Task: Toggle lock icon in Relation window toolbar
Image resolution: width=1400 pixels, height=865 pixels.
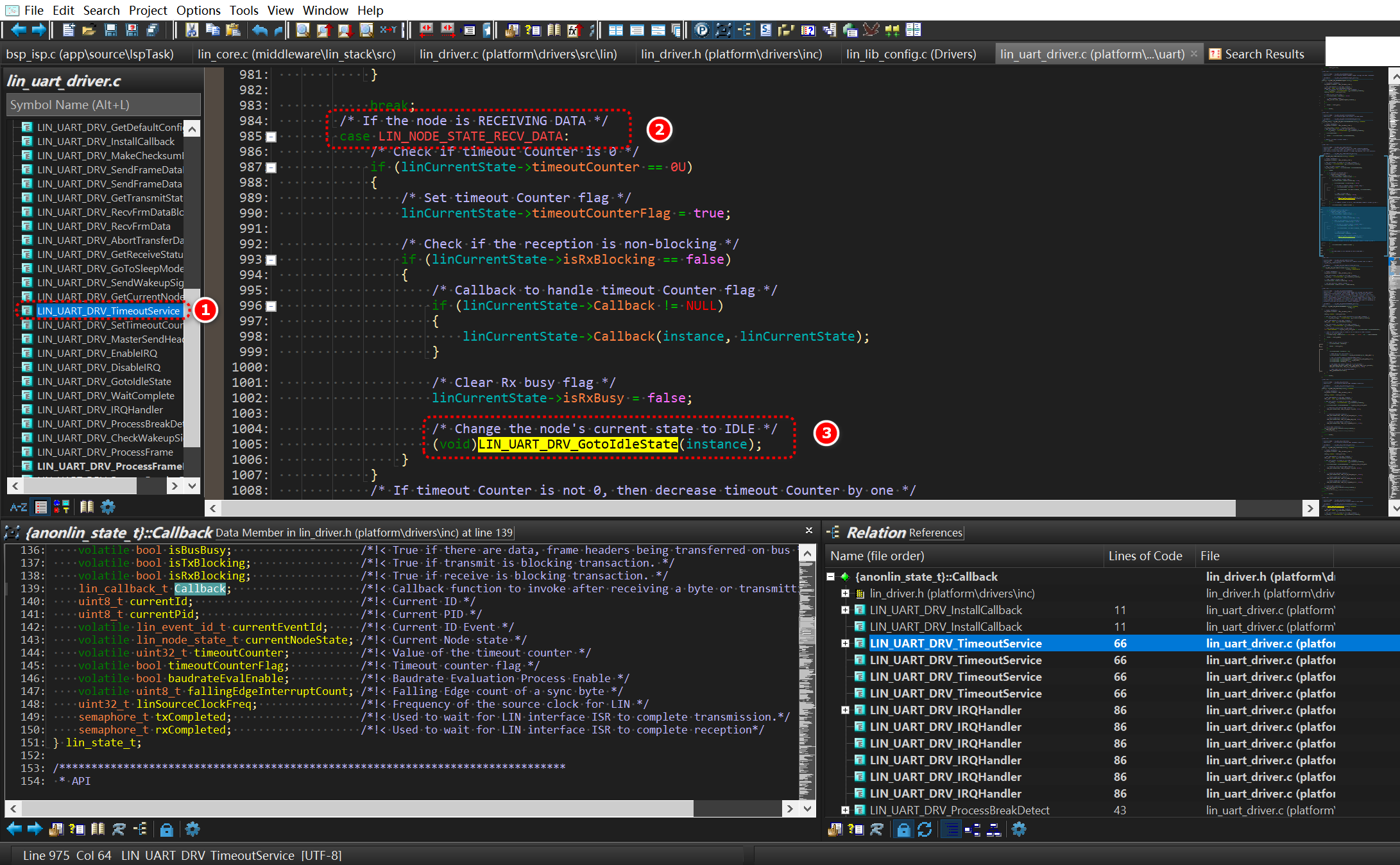Action: [903, 829]
